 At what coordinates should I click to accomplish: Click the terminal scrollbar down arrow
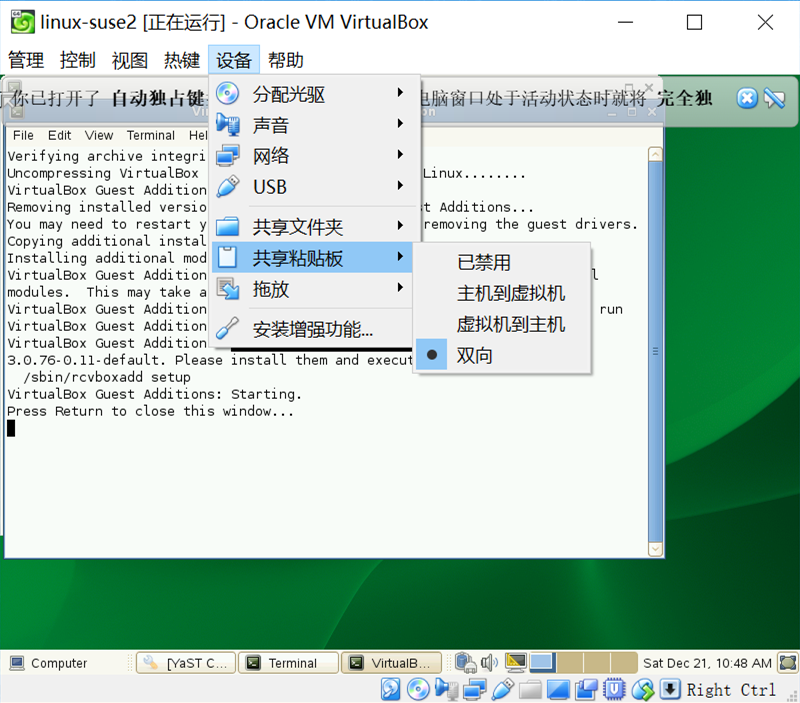click(656, 549)
